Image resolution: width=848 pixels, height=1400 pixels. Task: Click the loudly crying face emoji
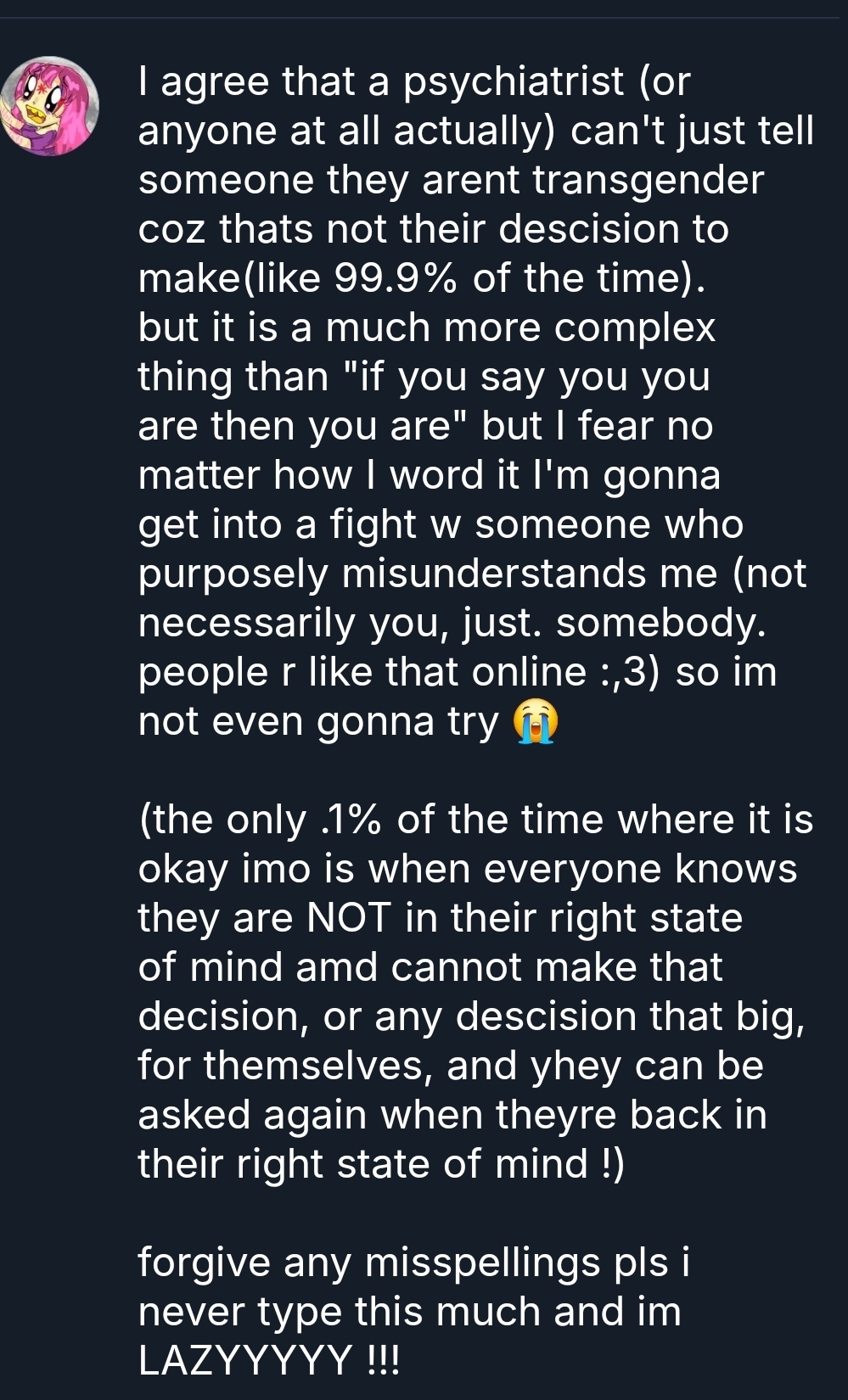pos(536,723)
